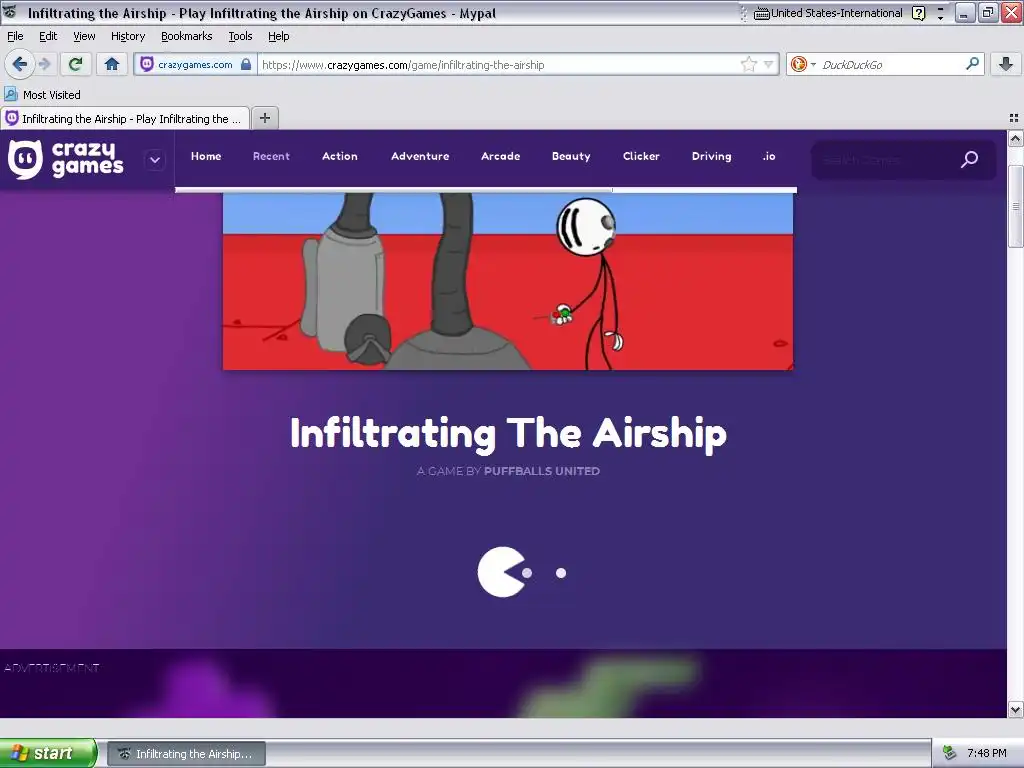Click the United States-International keyboard language indicator
The height and width of the screenshot is (768, 1024).
[828, 13]
